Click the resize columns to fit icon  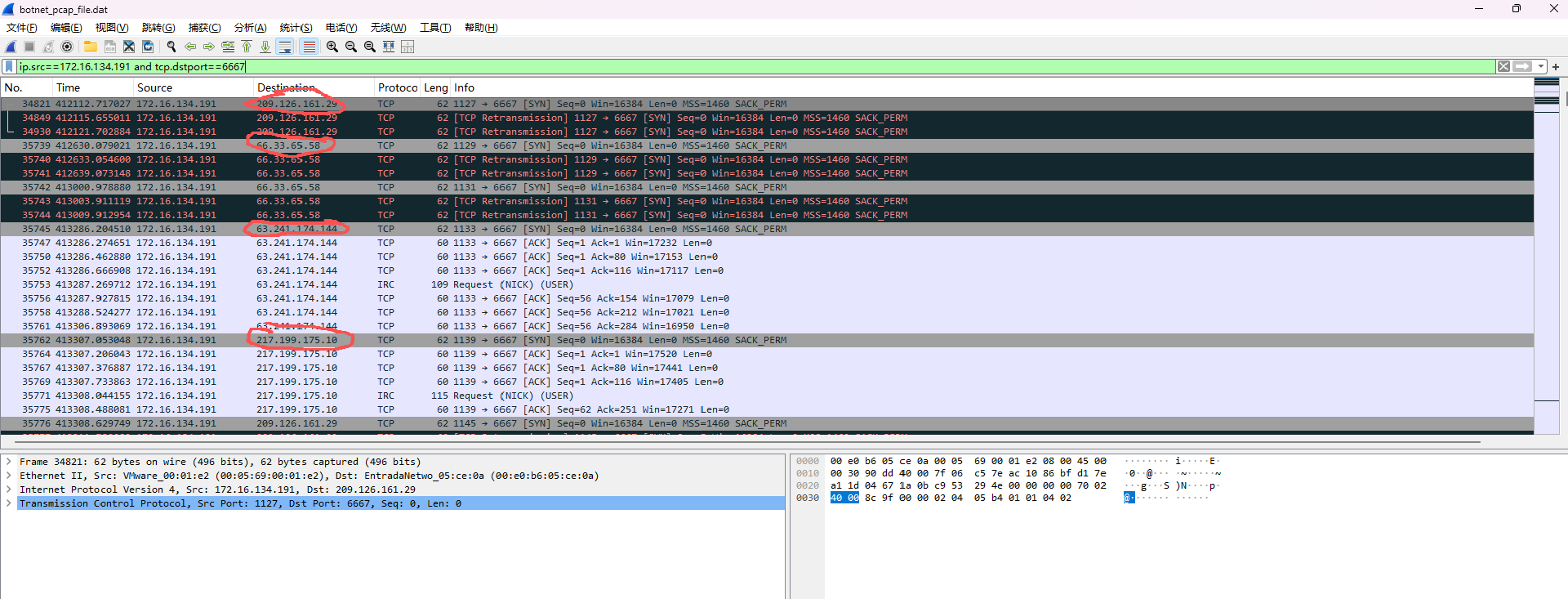(x=389, y=47)
